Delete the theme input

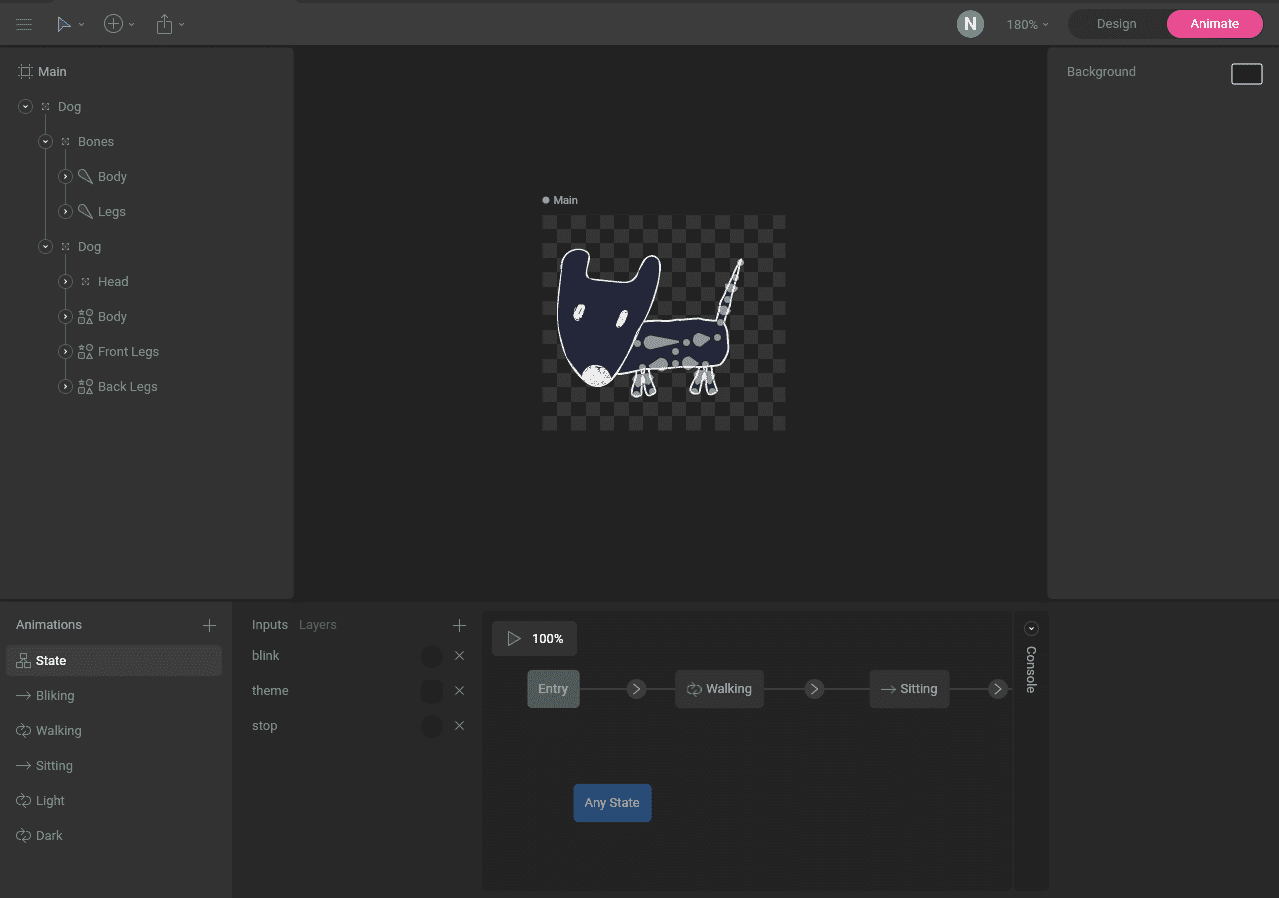(459, 691)
